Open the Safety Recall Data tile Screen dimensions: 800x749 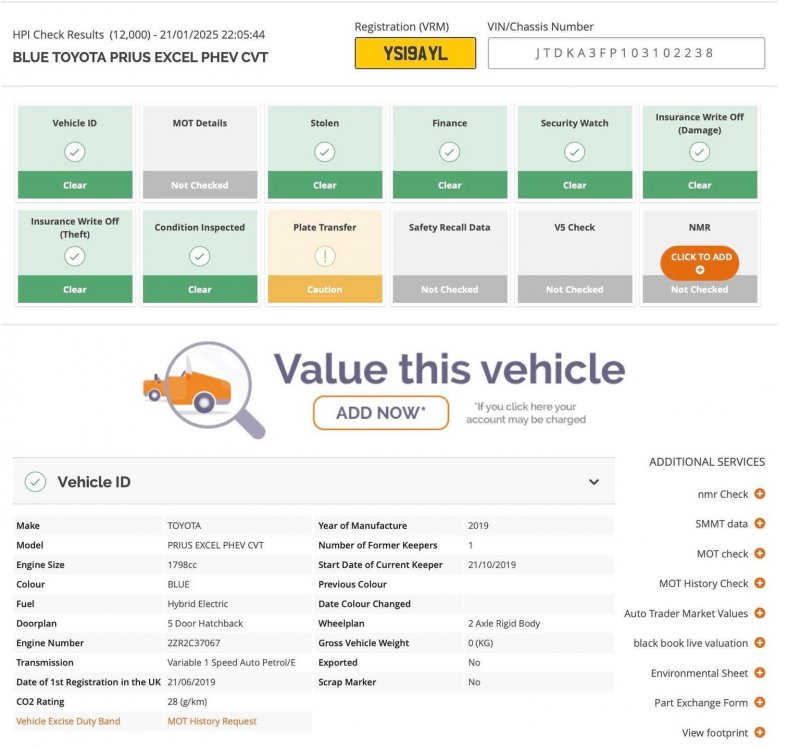449,256
